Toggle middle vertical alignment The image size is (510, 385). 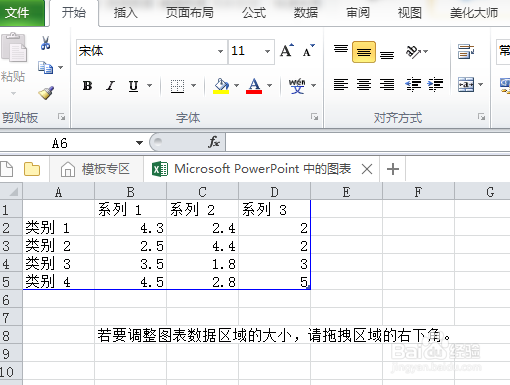[364, 52]
